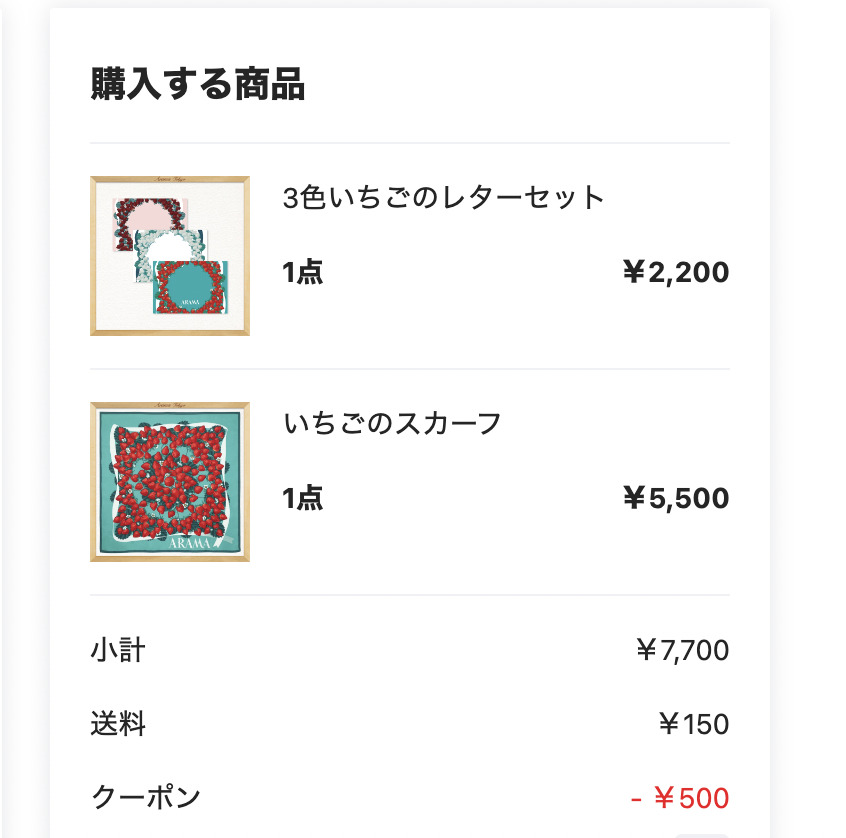Click the 小計 label
846x838 pixels.
tap(118, 650)
